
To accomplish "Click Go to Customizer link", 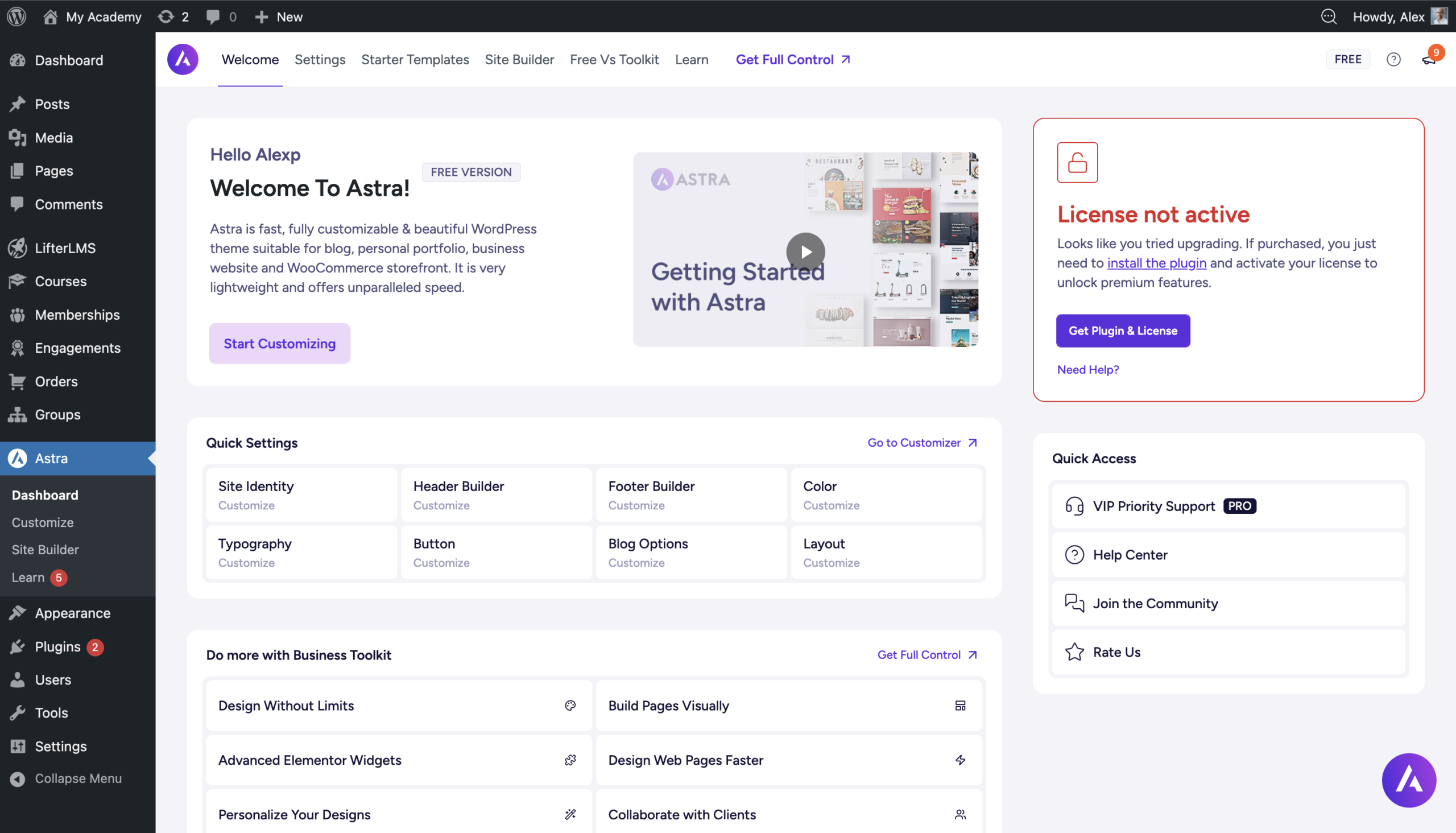I will 923,442.
